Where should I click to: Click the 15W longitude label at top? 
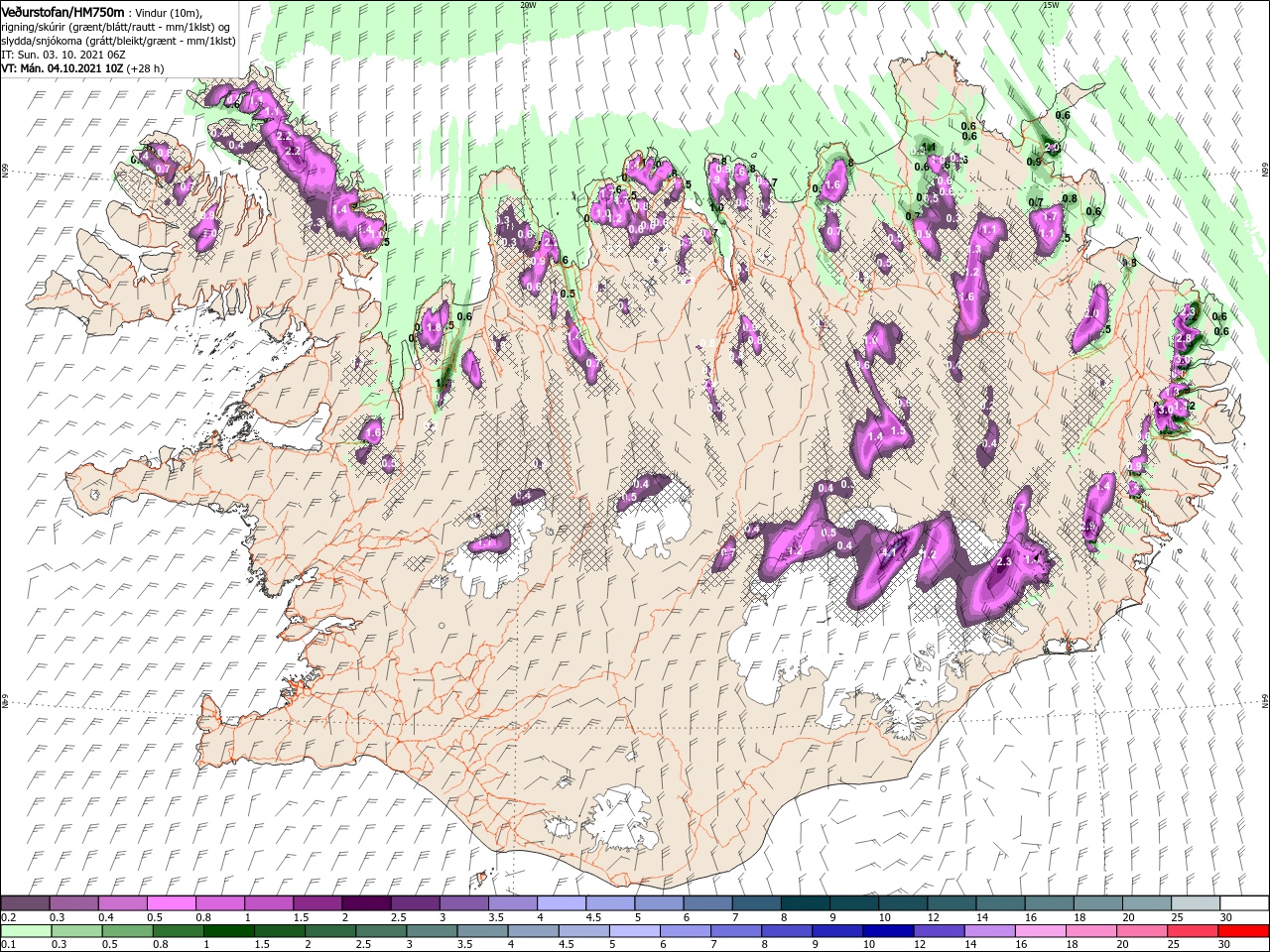click(x=1051, y=5)
